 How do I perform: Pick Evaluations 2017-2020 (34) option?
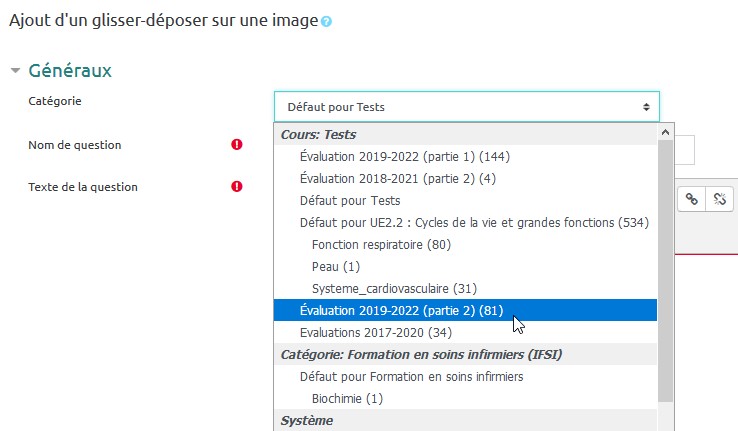[376, 332]
